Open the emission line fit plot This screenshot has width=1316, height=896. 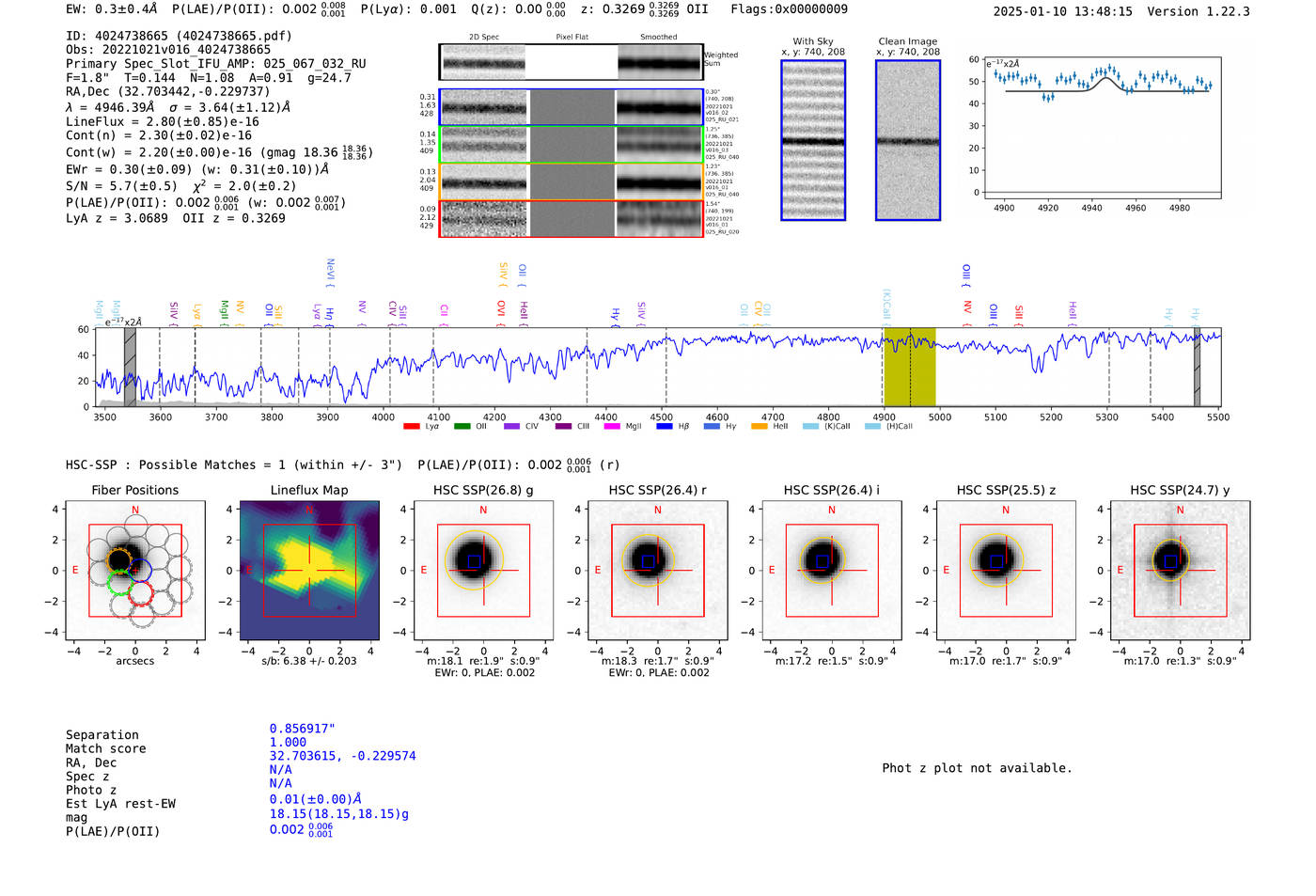tap(1103, 126)
